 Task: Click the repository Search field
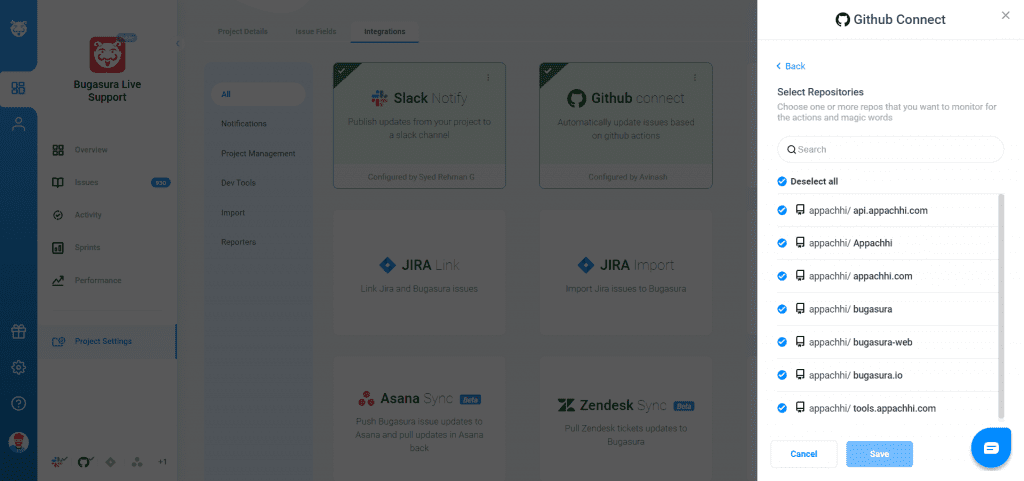point(890,149)
